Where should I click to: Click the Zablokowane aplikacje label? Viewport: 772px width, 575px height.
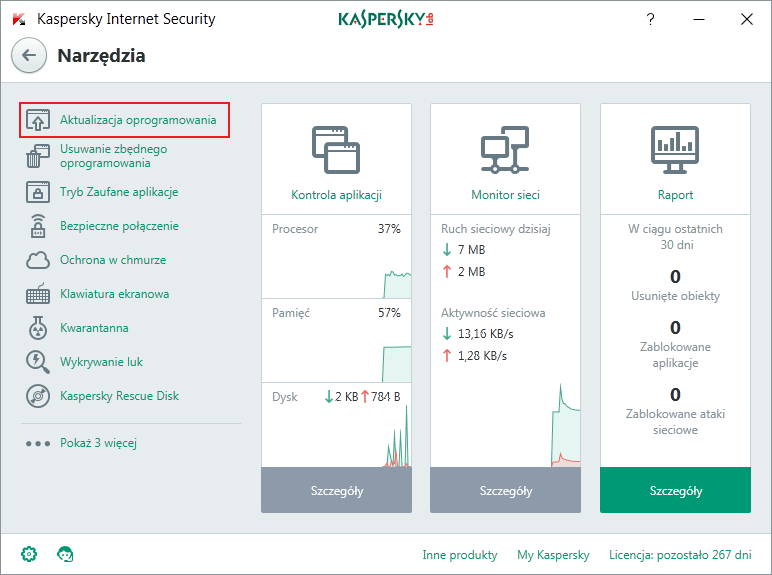675,355
